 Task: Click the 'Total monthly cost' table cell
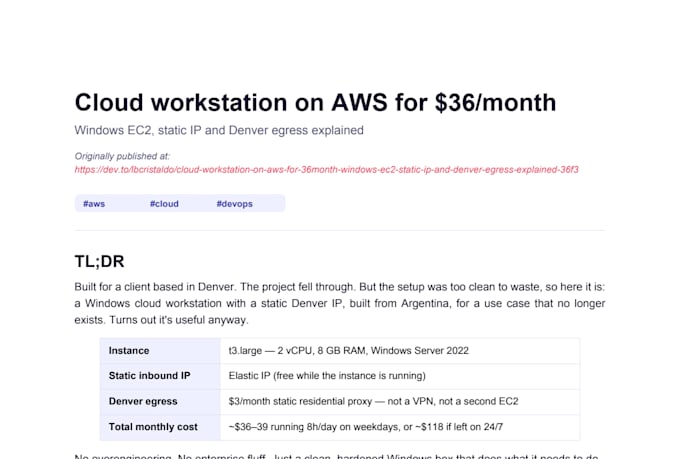160,427
